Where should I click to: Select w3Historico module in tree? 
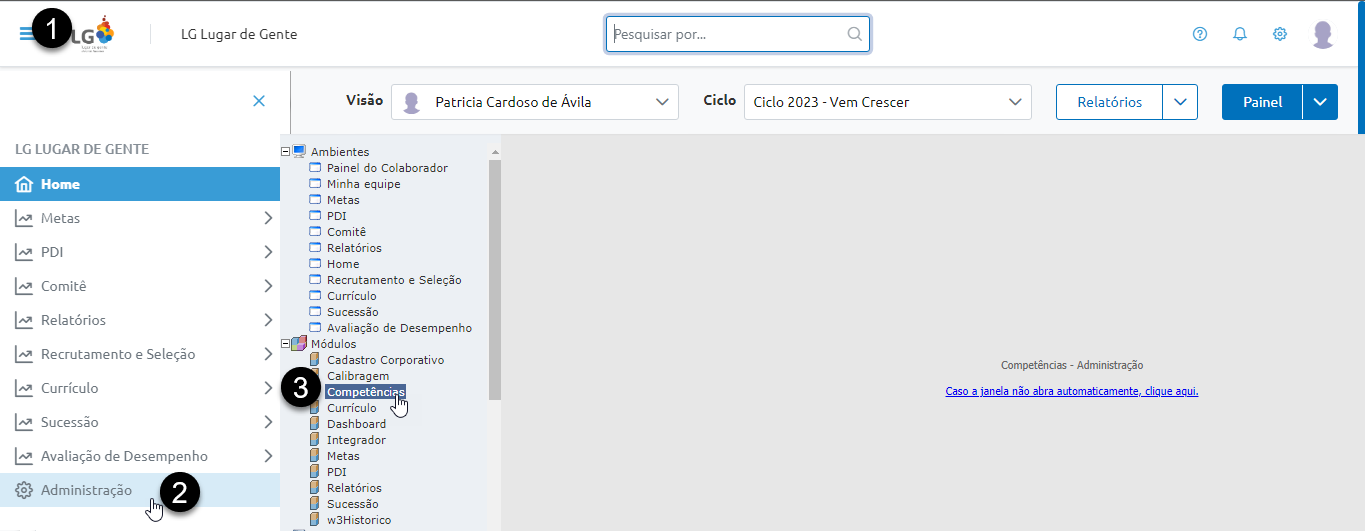tap(359, 520)
